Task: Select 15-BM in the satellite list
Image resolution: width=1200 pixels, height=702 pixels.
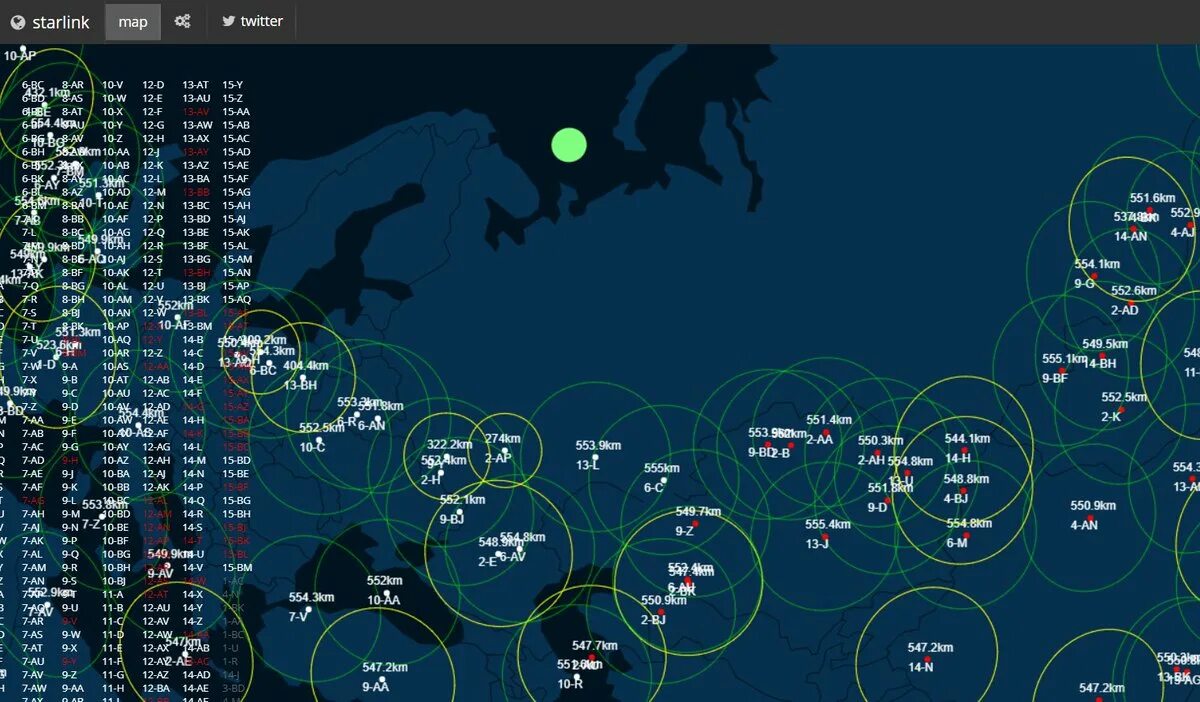Action: (x=237, y=567)
